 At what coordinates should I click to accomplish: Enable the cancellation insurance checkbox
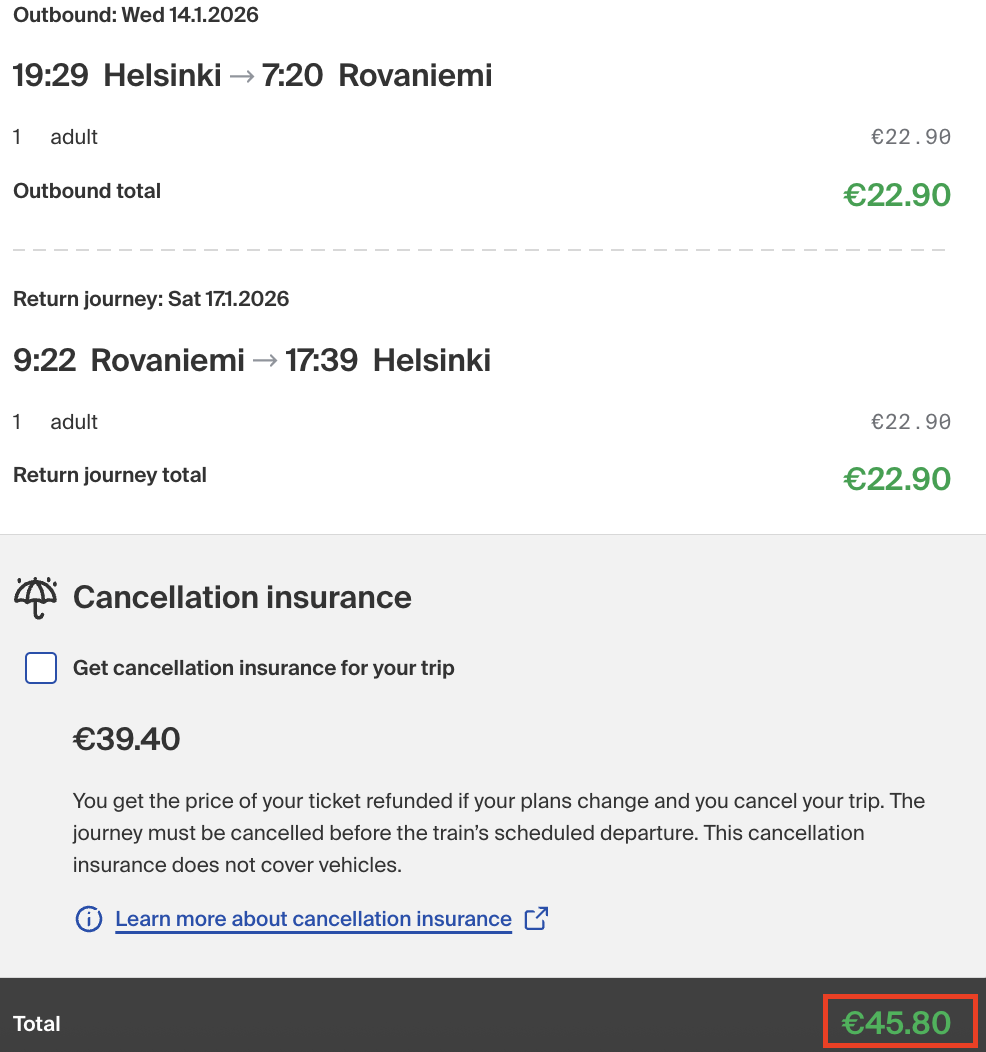(41, 668)
